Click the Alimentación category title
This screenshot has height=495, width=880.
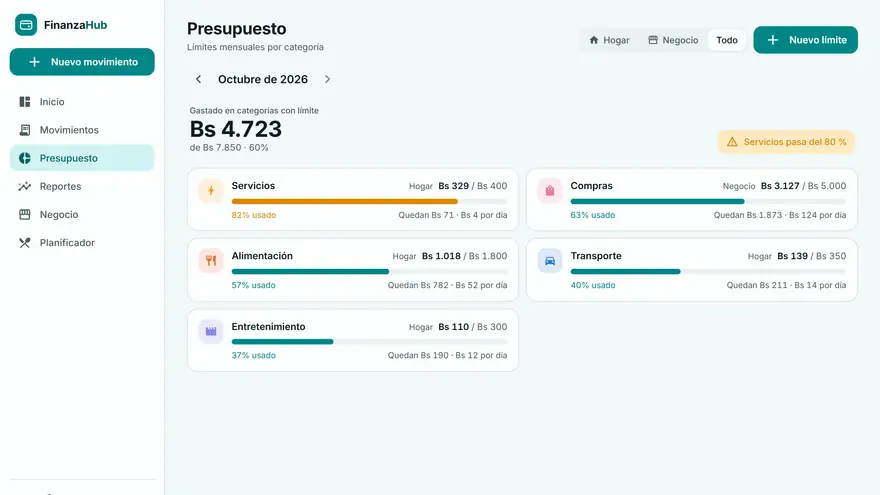(262, 256)
